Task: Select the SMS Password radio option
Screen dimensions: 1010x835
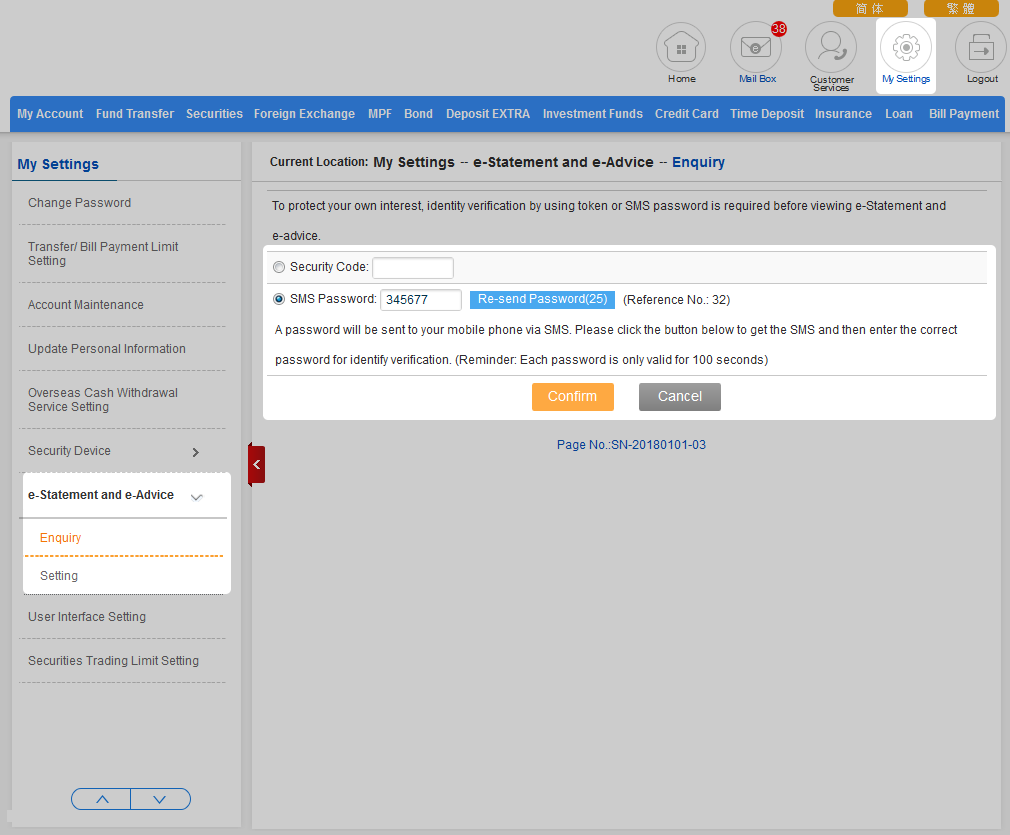Action: point(279,299)
